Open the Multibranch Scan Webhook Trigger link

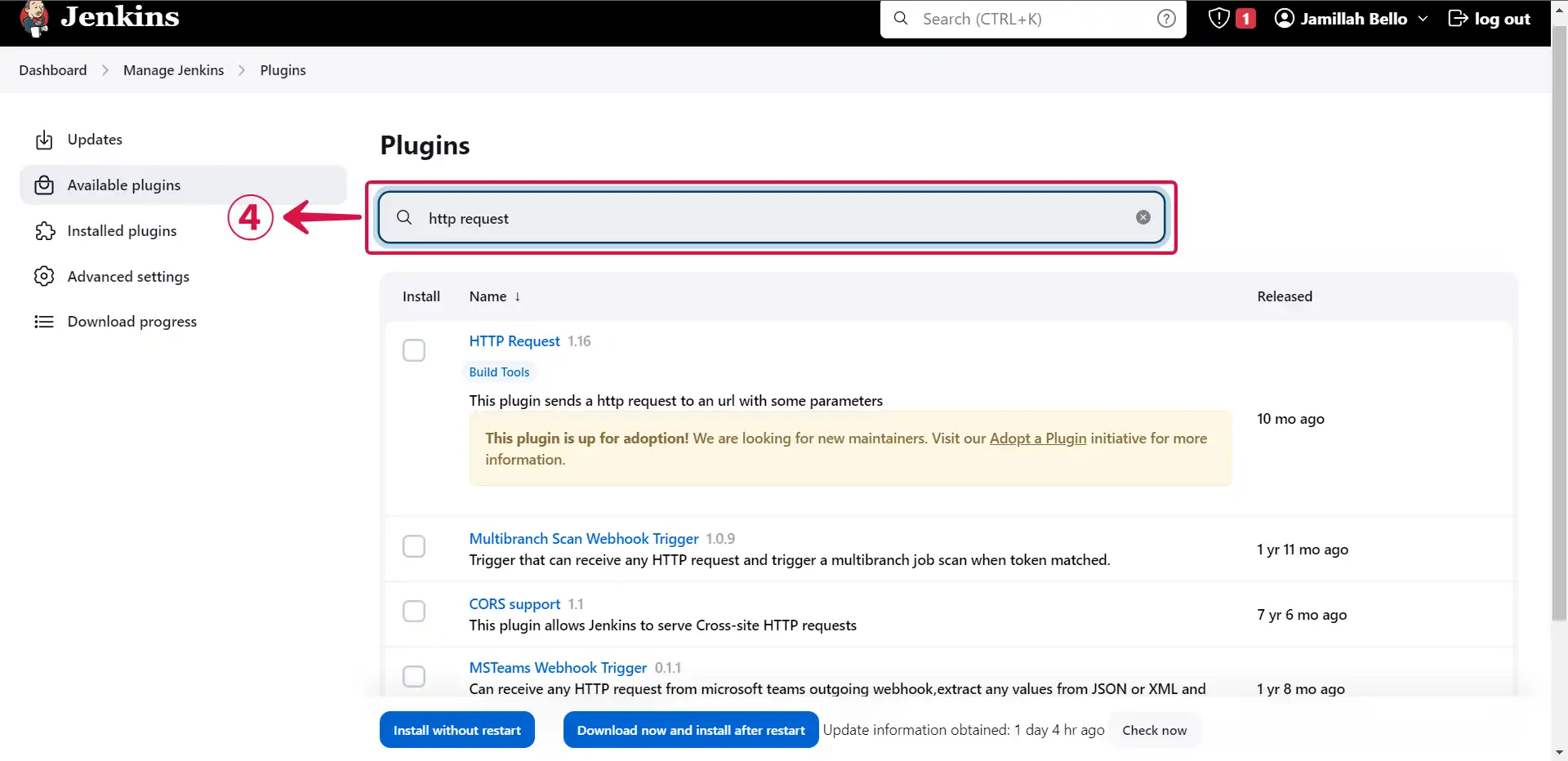tap(584, 539)
